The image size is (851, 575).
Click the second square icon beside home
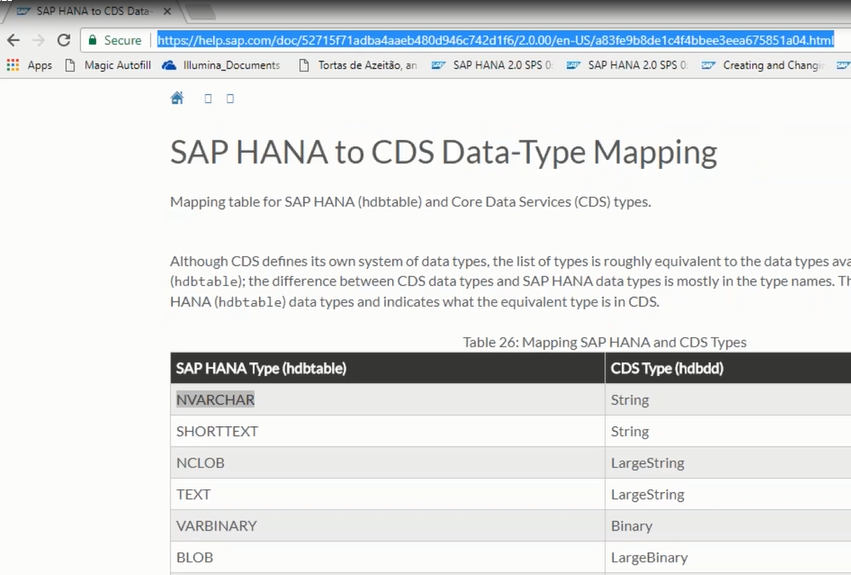point(230,98)
